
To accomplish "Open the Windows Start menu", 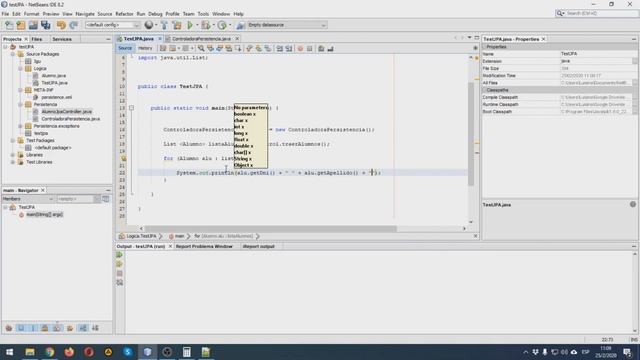I will tap(9, 352).
